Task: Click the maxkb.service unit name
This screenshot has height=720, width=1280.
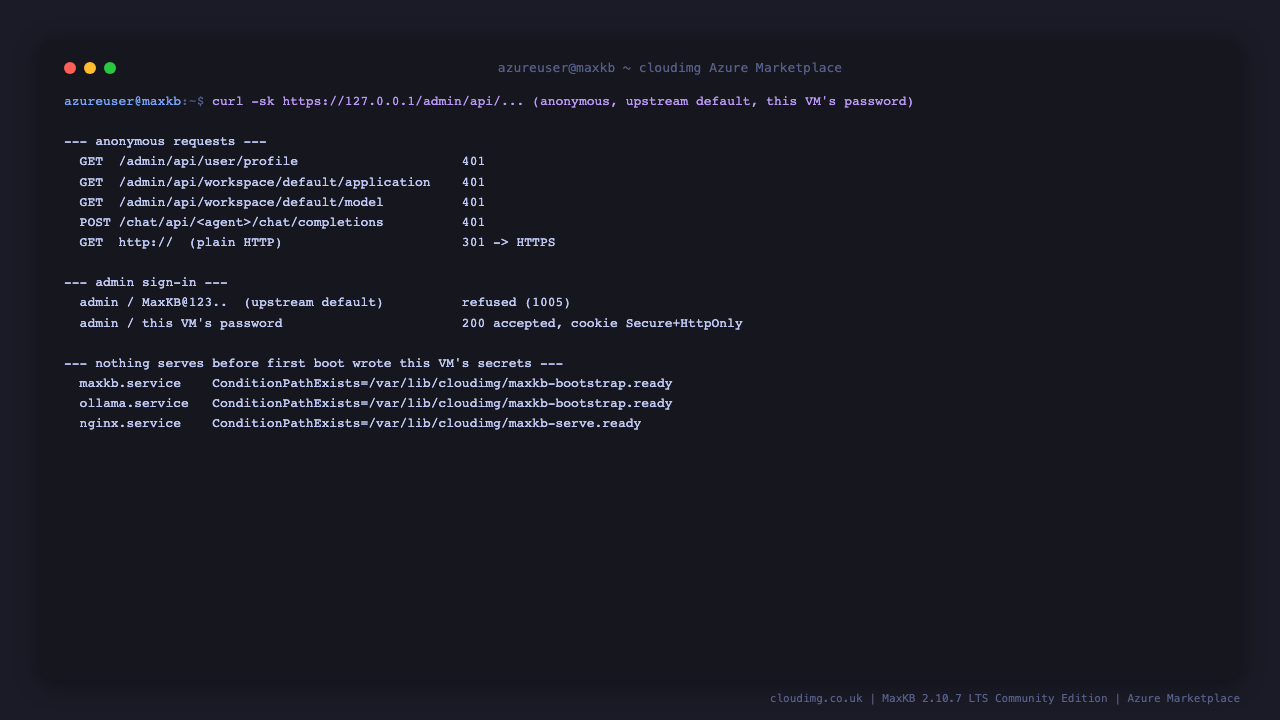Action: 130,383
